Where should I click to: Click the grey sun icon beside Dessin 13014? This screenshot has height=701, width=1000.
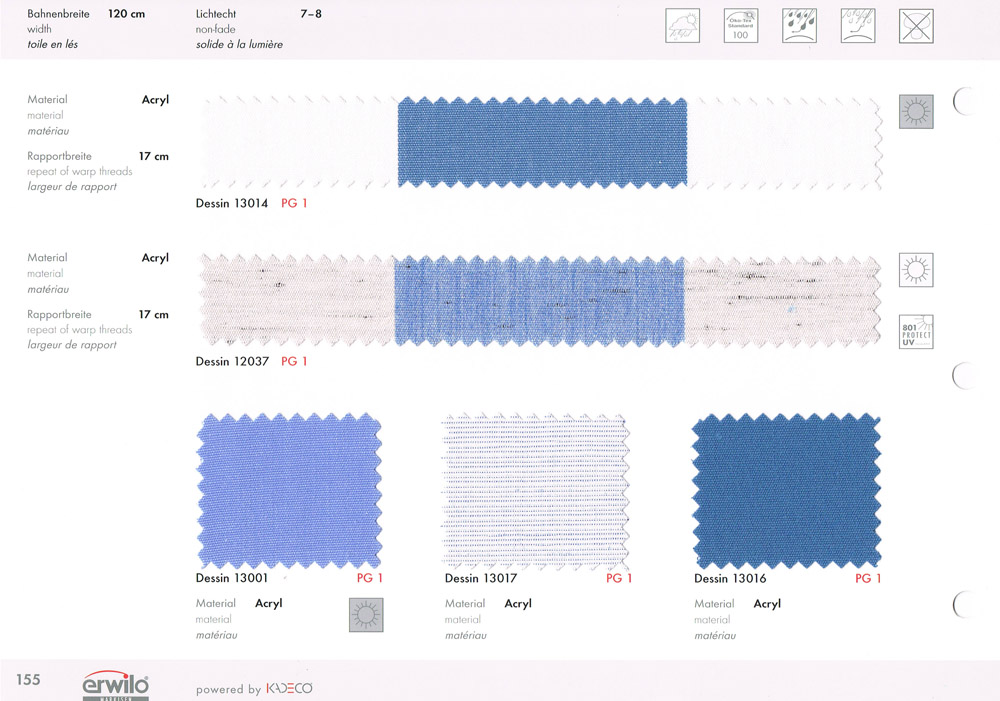point(916,112)
